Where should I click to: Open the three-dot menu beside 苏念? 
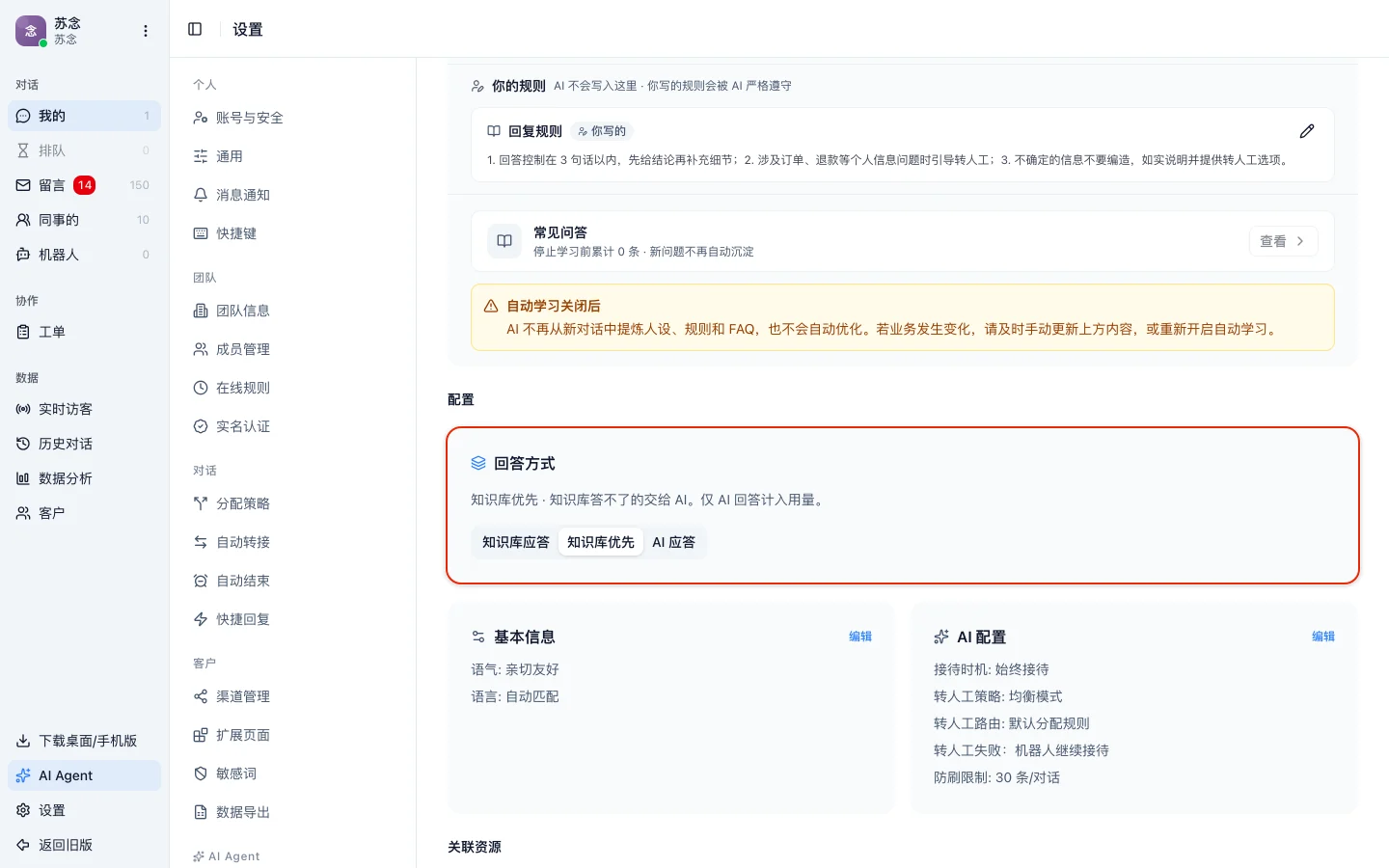146,31
